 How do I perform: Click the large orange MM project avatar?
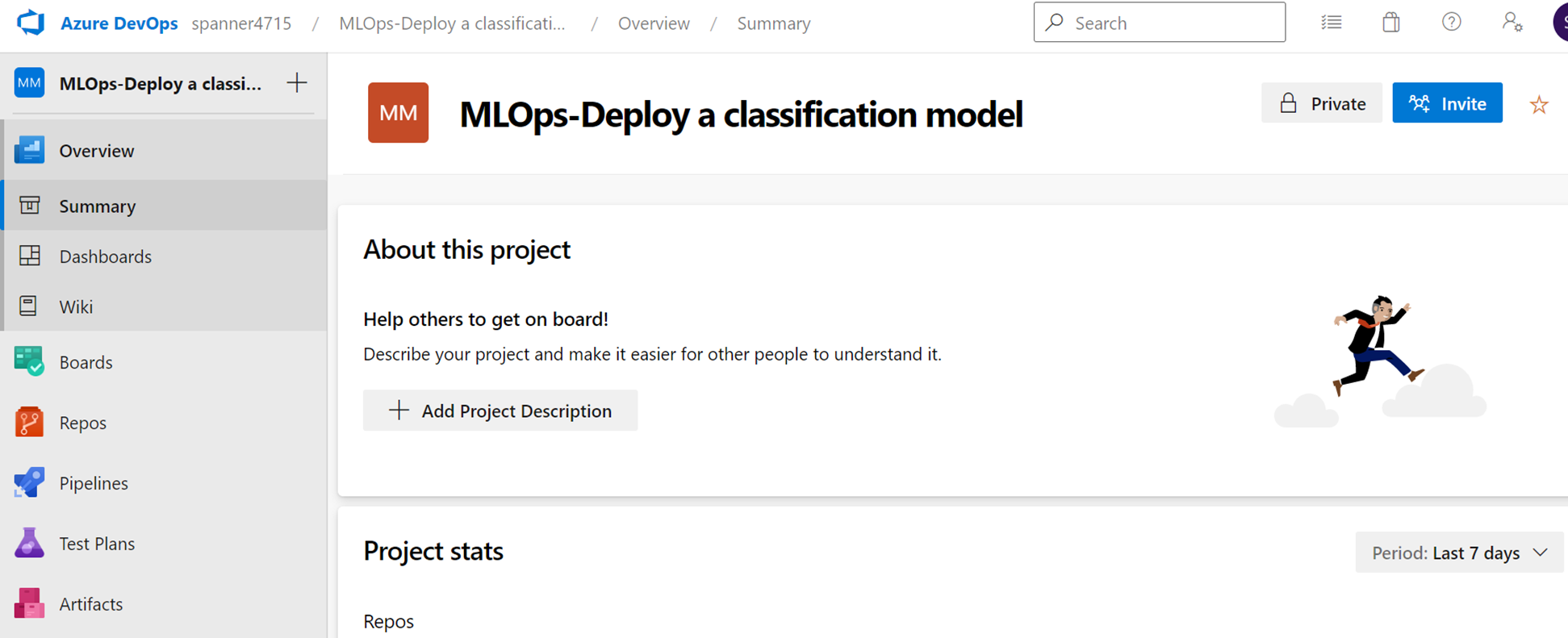(x=399, y=113)
